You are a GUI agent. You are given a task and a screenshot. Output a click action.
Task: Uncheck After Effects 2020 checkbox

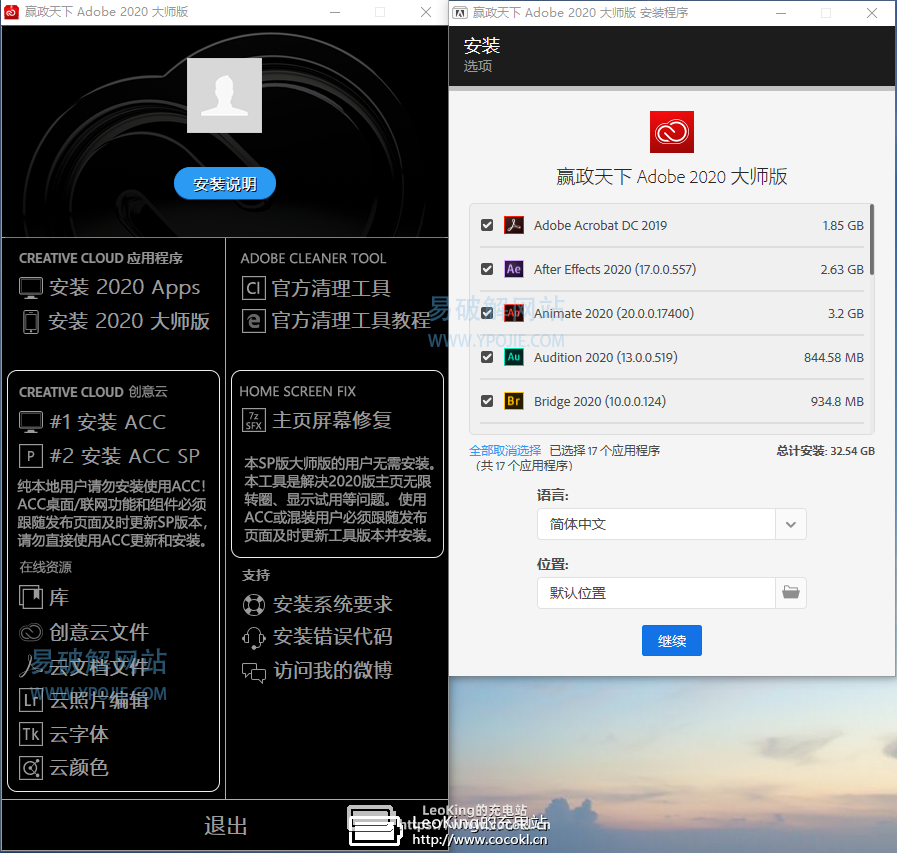point(487,269)
